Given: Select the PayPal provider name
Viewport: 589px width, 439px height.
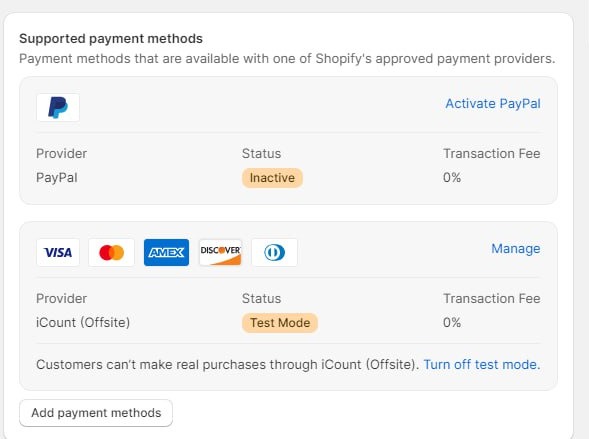Looking at the screenshot, I should [x=57, y=178].
